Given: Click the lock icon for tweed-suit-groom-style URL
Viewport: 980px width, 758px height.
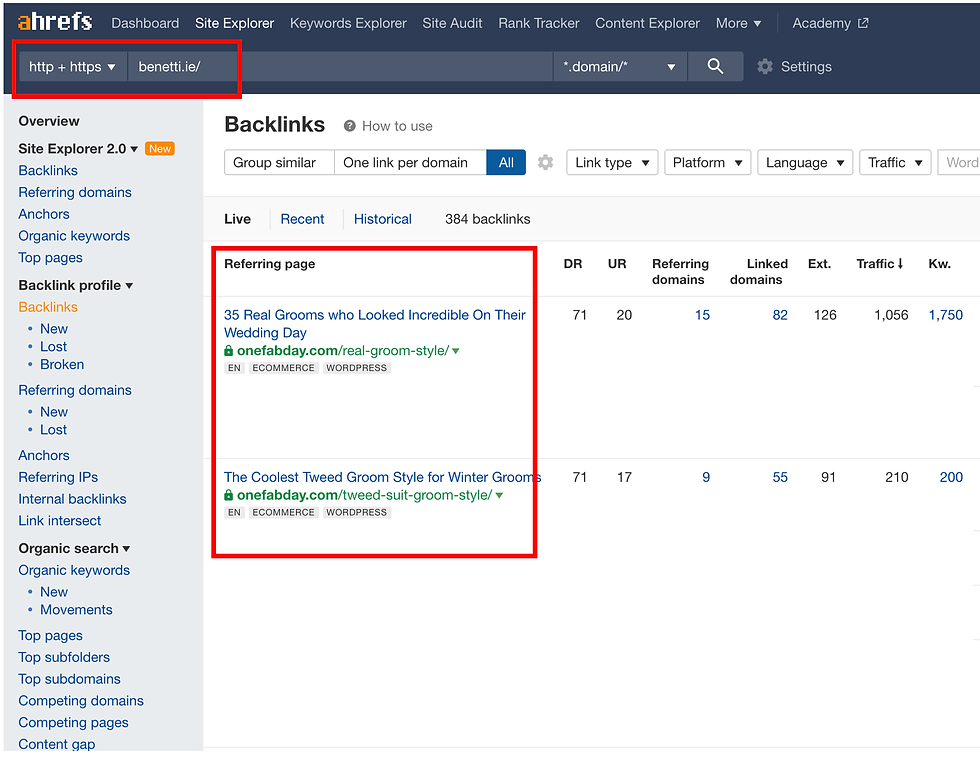Looking at the screenshot, I should pyautogui.click(x=229, y=495).
